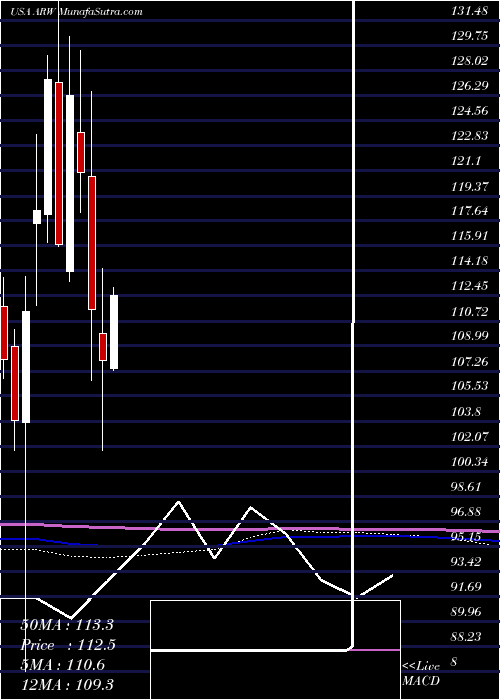This screenshot has width=500, height=700.
Task: Click the 107.26 price axis label
Action: point(469,361)
